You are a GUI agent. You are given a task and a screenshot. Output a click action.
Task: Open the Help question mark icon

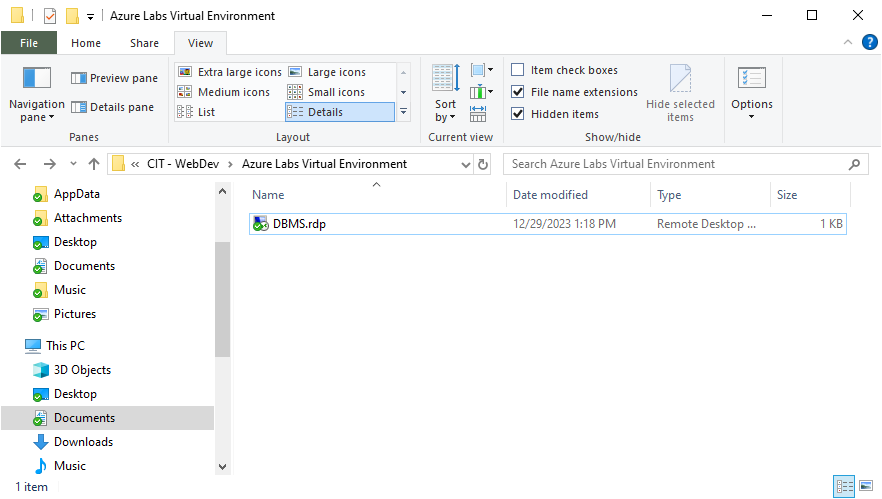point(870,42)
